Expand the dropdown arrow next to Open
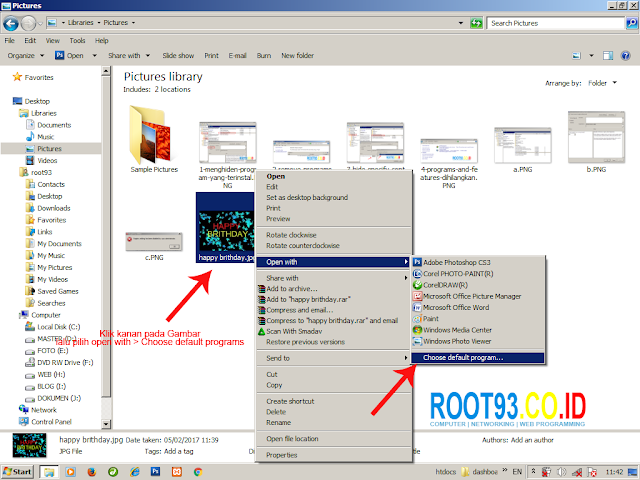 [95, 56]
